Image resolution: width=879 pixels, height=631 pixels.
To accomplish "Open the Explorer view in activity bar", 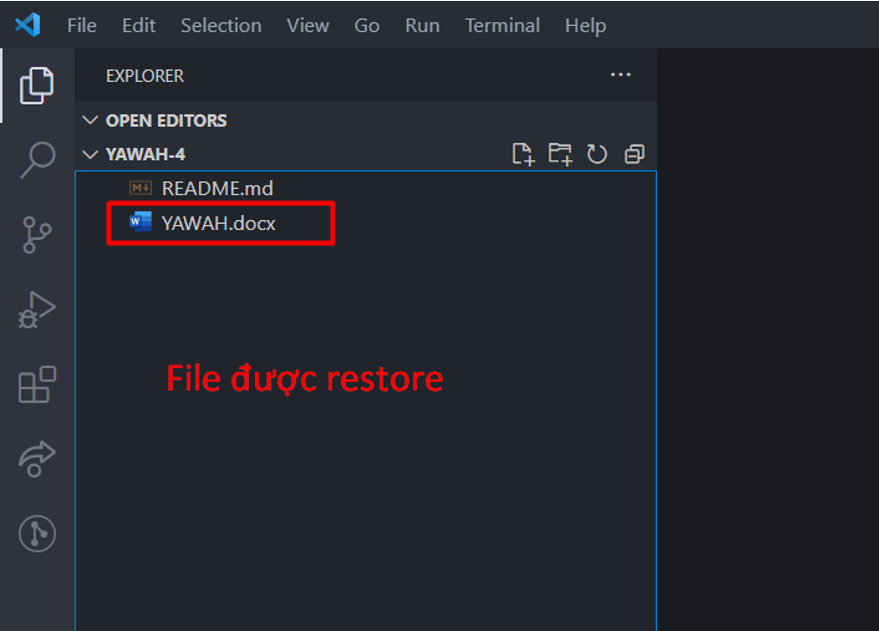I will pyautogui.click(x=37, y=86).
